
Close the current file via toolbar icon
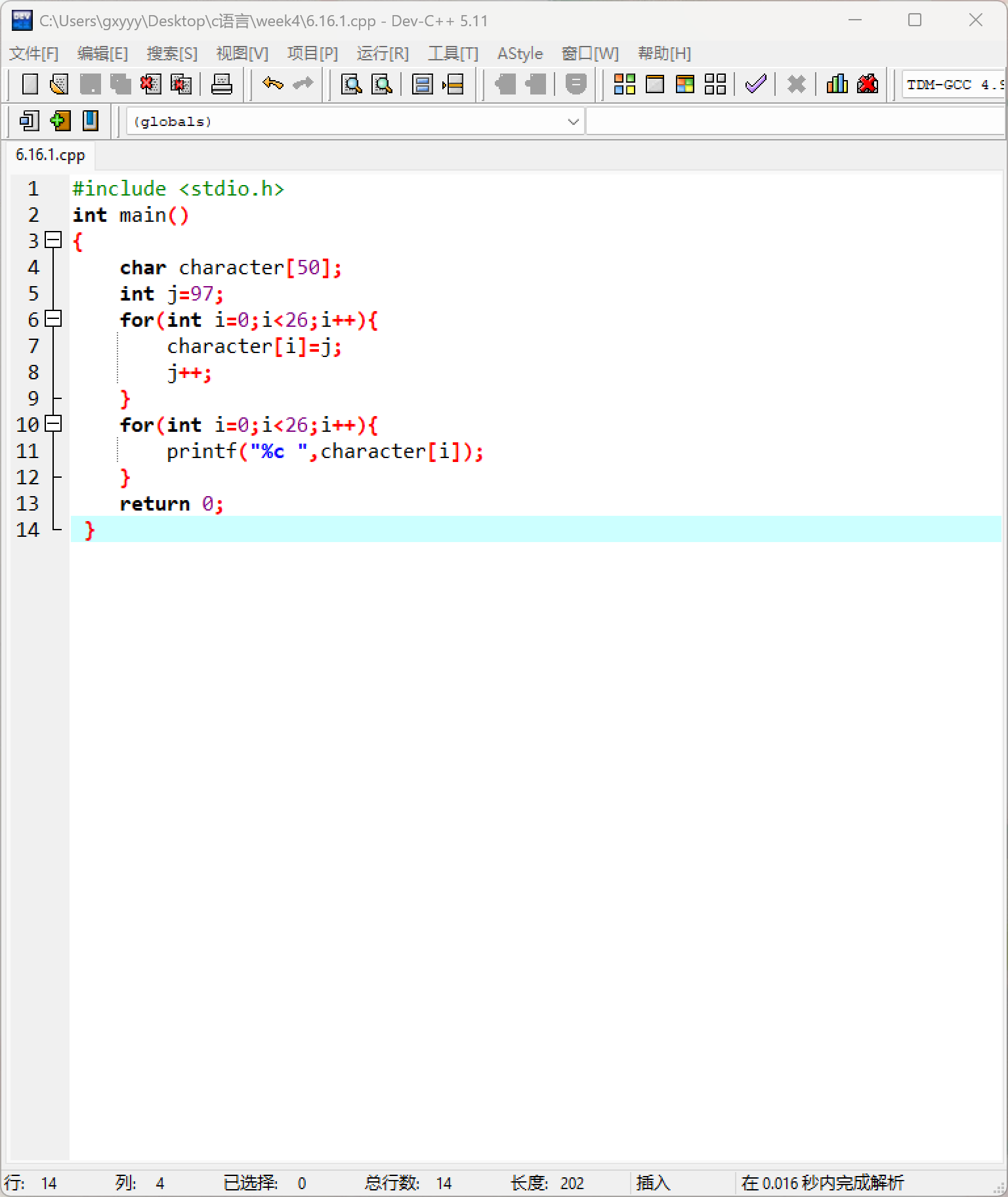pos(150,84)
